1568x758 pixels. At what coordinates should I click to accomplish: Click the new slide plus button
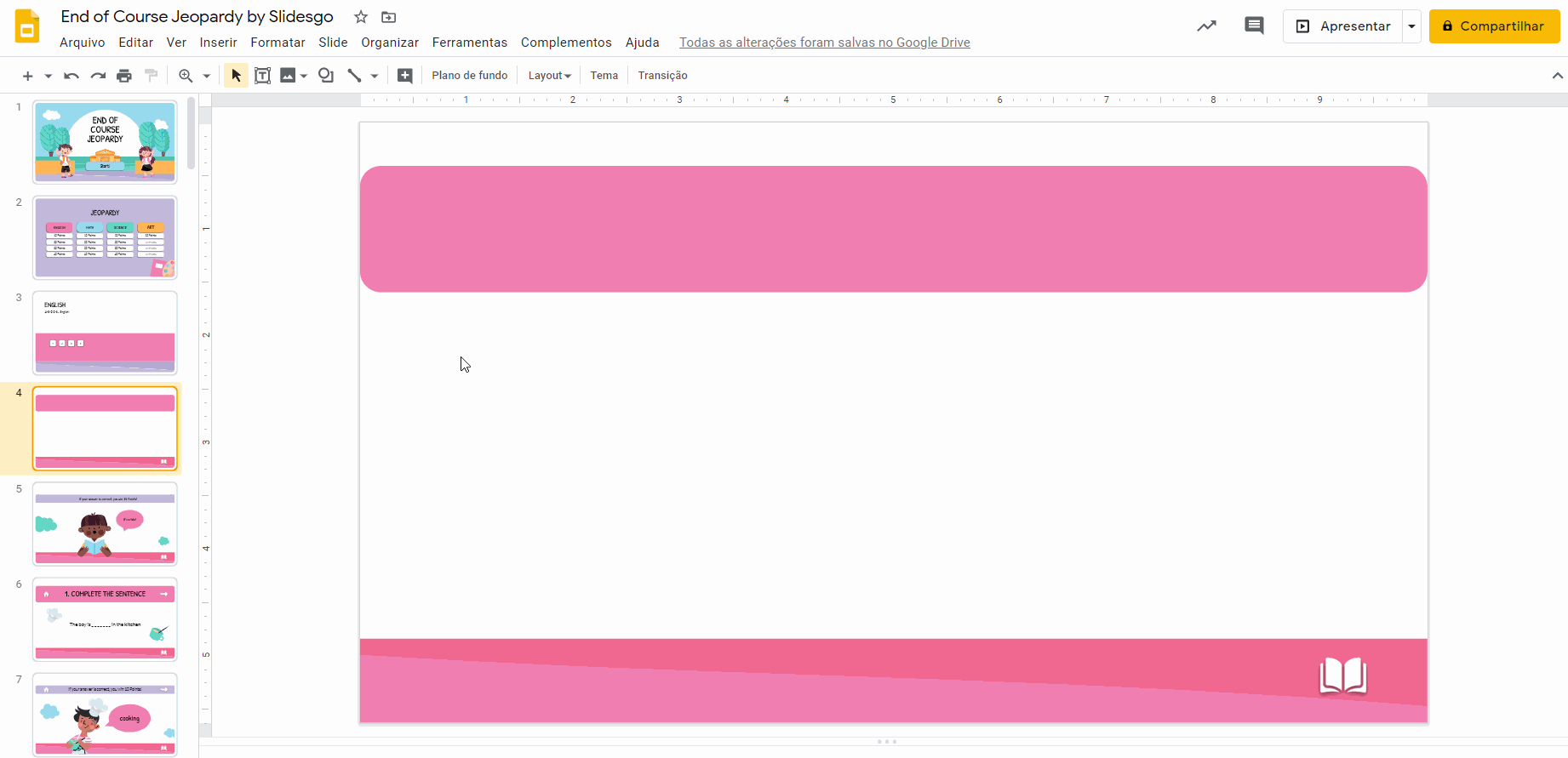pyautogui.click(x=27, y=76)
